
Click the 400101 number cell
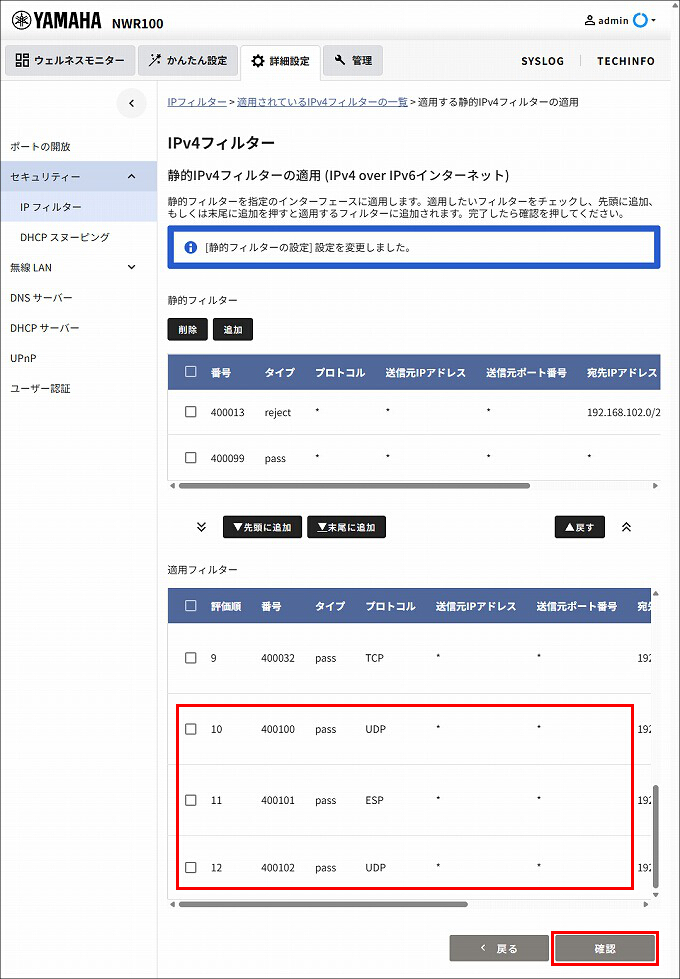click(277, 800)
